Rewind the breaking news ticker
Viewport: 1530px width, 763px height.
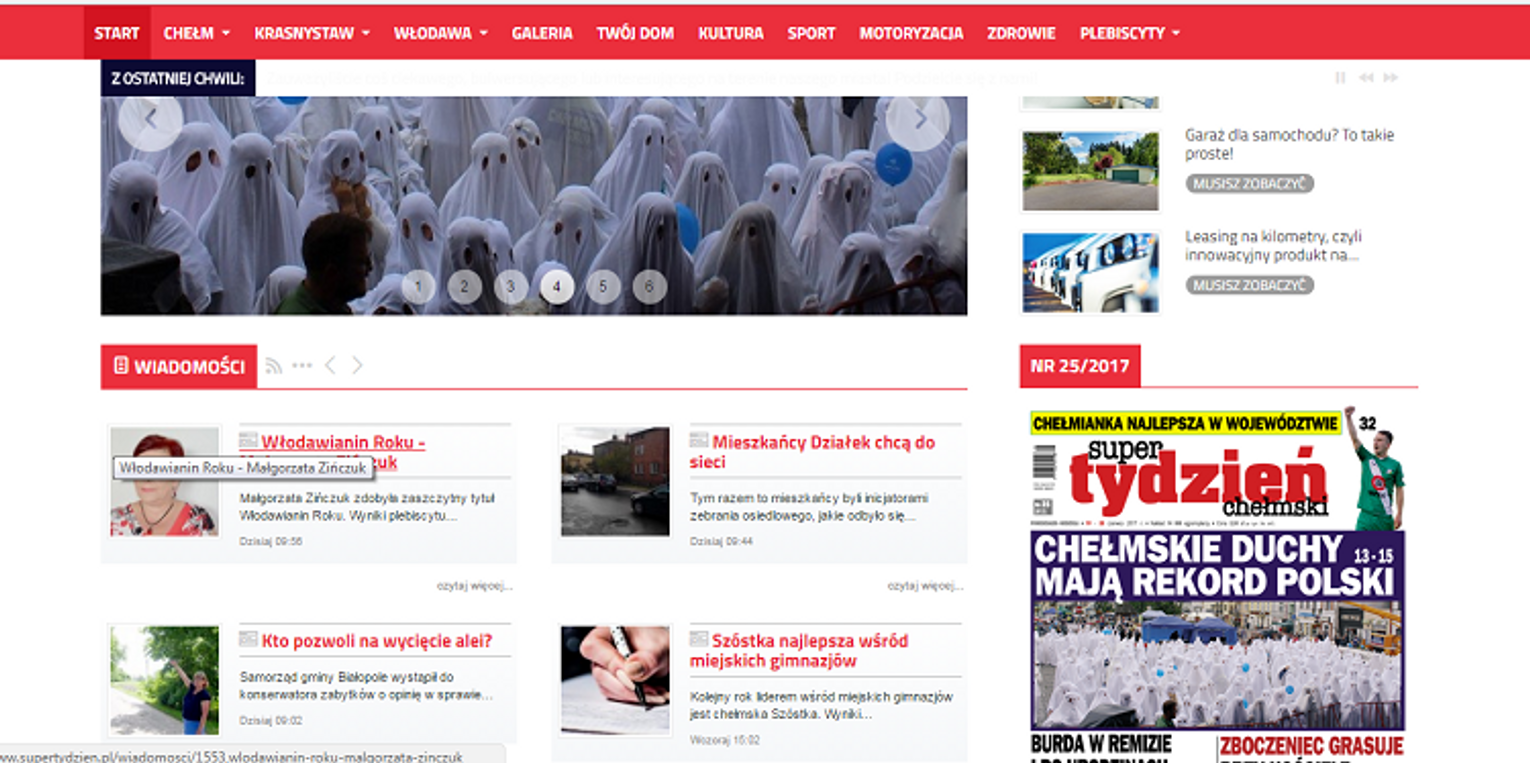click(1365, 78)
